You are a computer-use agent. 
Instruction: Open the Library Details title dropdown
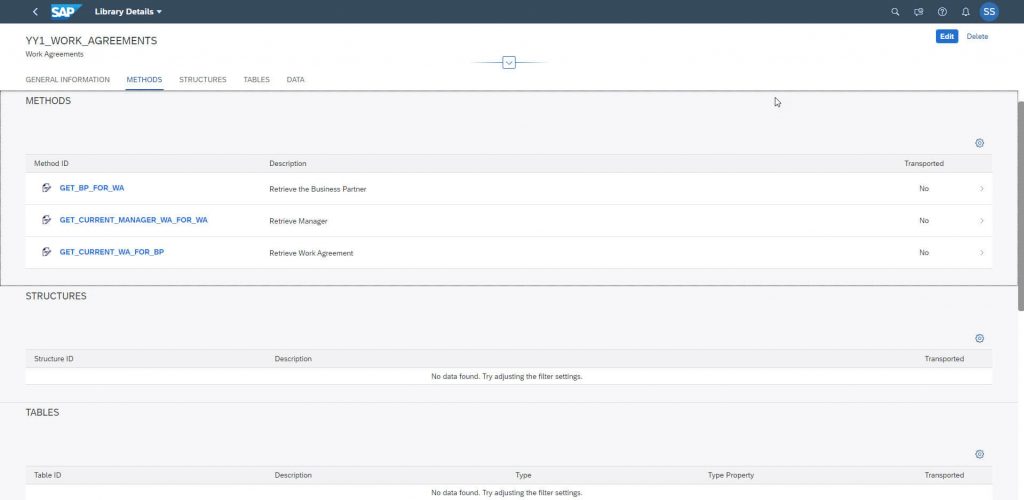coord(128,12)
